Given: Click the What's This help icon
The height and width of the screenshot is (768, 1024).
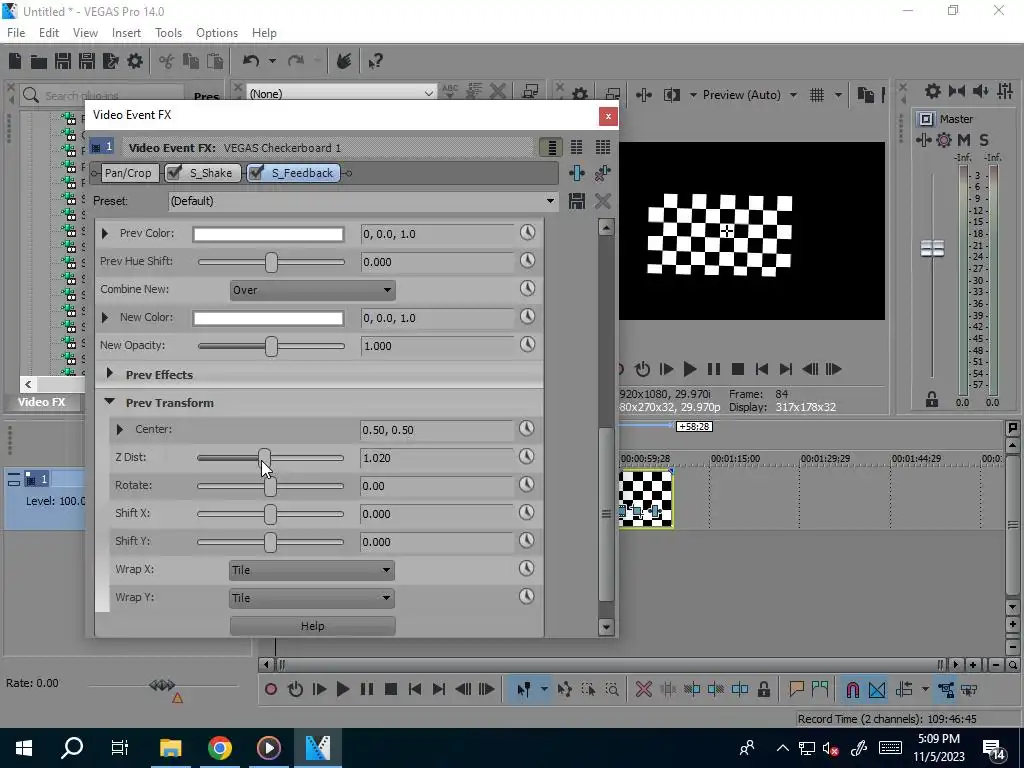Looking at the screenshot, I should (x=375, y=61).
